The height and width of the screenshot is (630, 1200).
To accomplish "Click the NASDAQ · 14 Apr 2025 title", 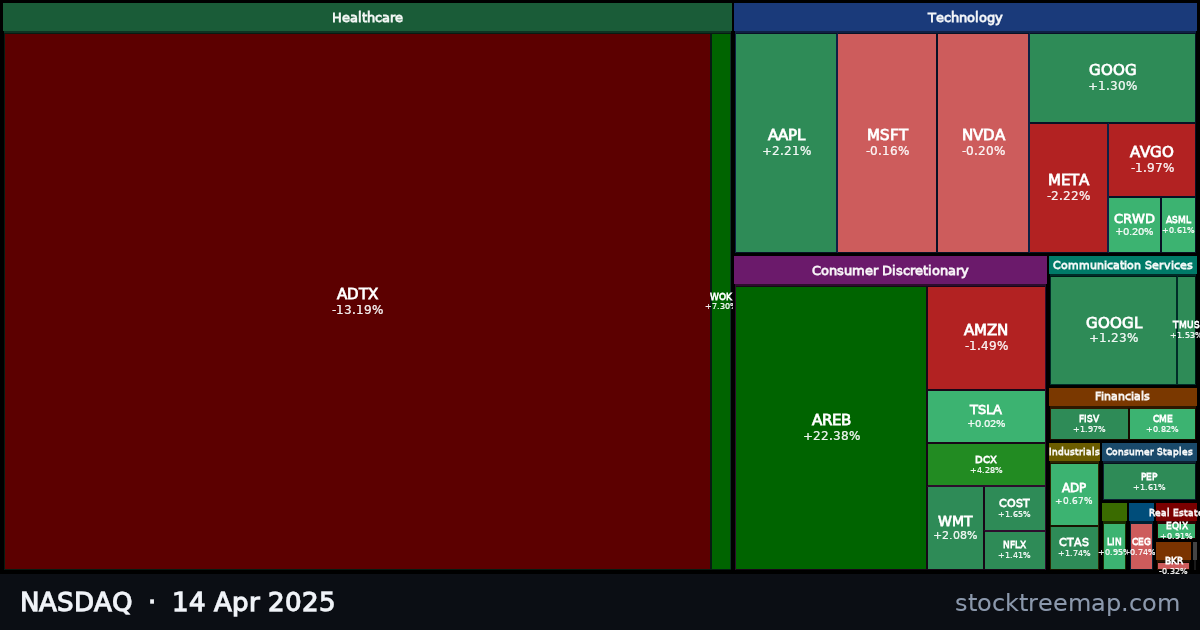I will [177, 603].
